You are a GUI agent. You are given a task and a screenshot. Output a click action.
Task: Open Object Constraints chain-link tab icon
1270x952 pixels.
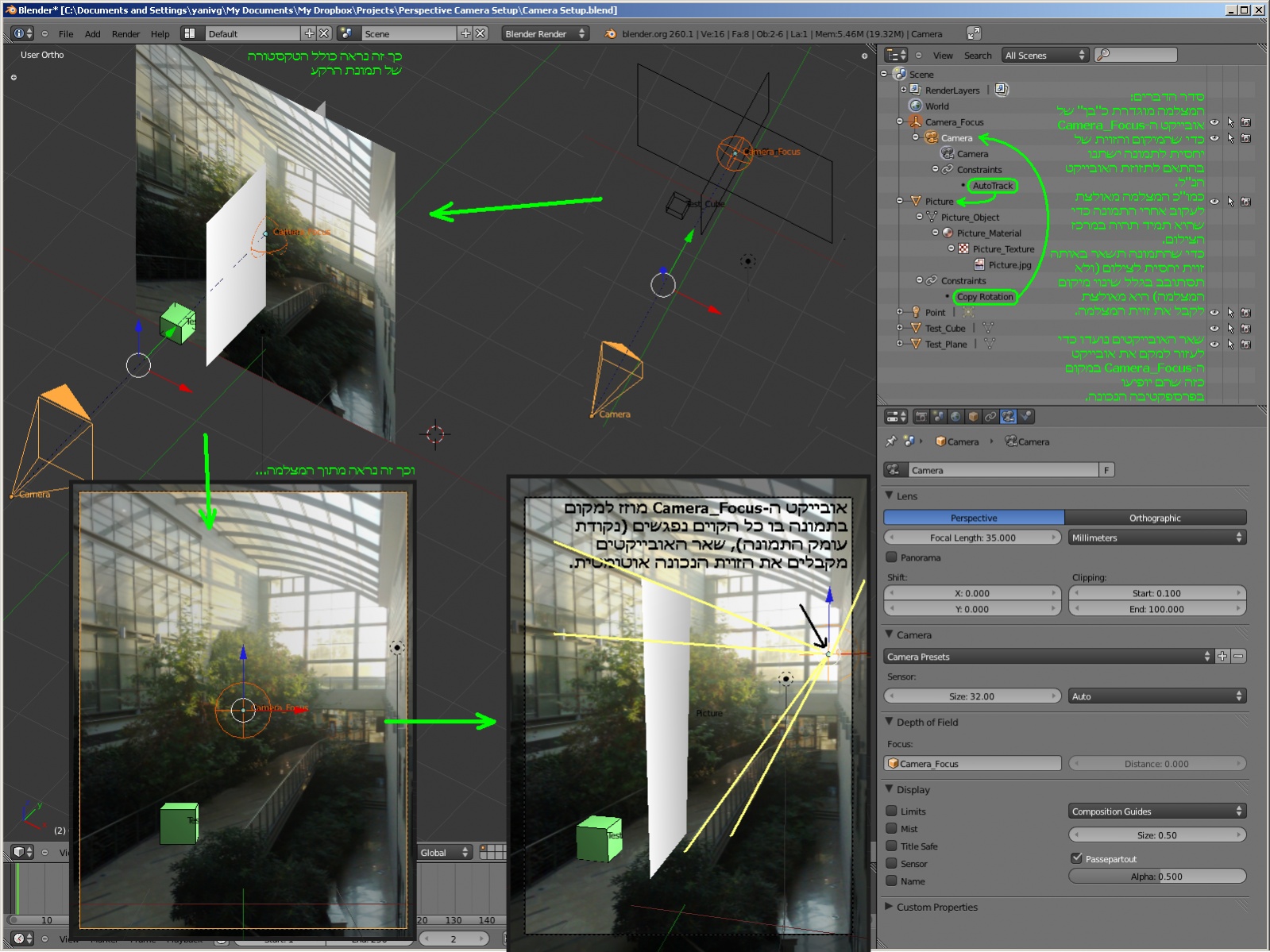tap(990, 417)
